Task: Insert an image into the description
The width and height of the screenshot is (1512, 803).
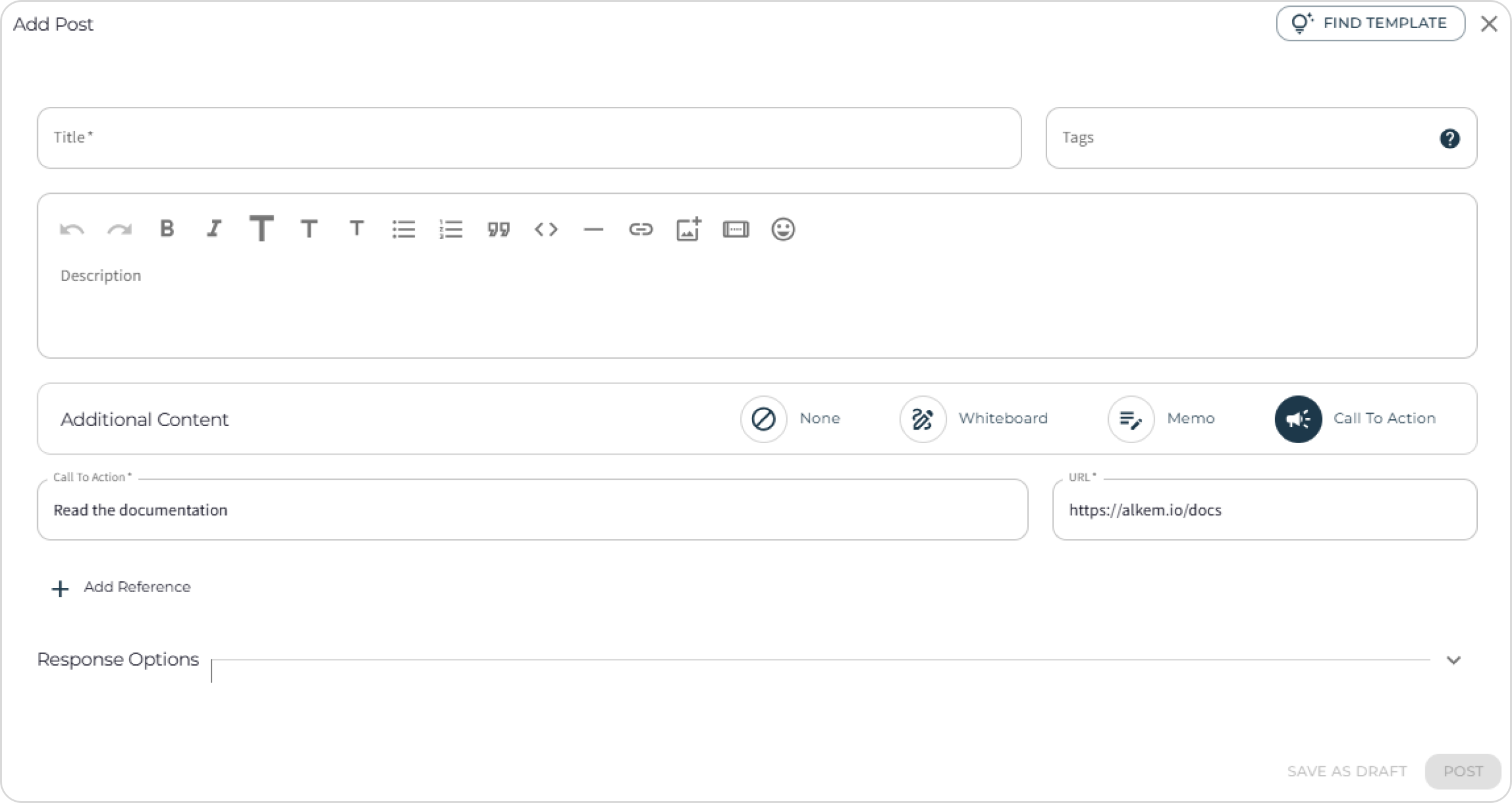Action: [x=688, y=229]
